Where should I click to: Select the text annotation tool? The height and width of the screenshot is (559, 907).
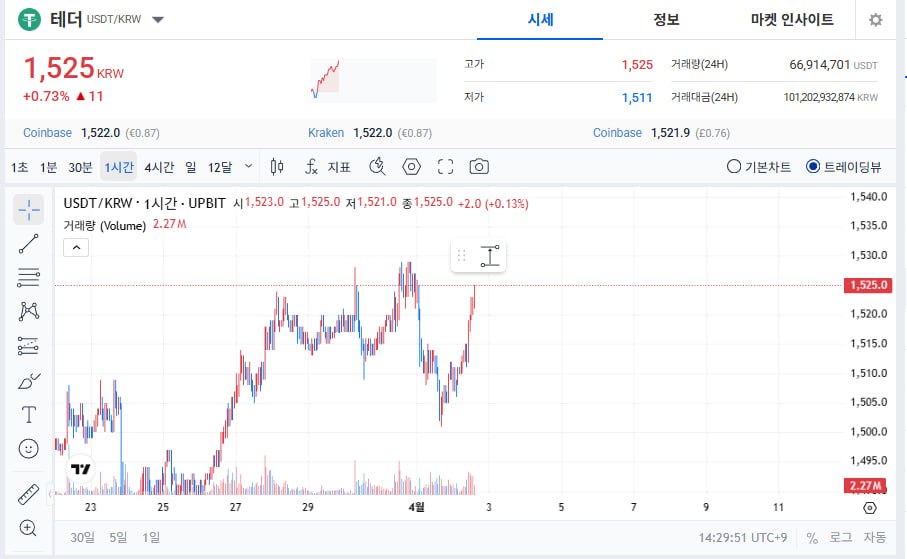[29, 414]
